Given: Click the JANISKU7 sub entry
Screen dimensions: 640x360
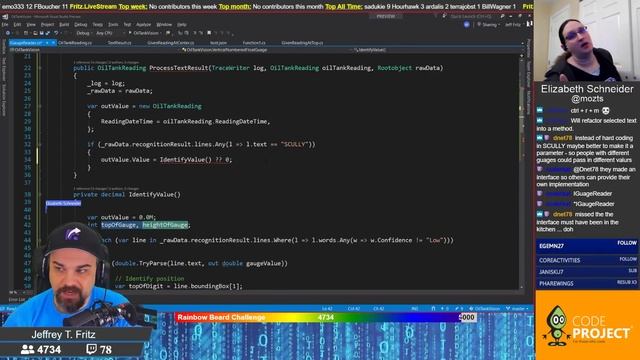Looking at the screenshot, I should click(587, 271).
